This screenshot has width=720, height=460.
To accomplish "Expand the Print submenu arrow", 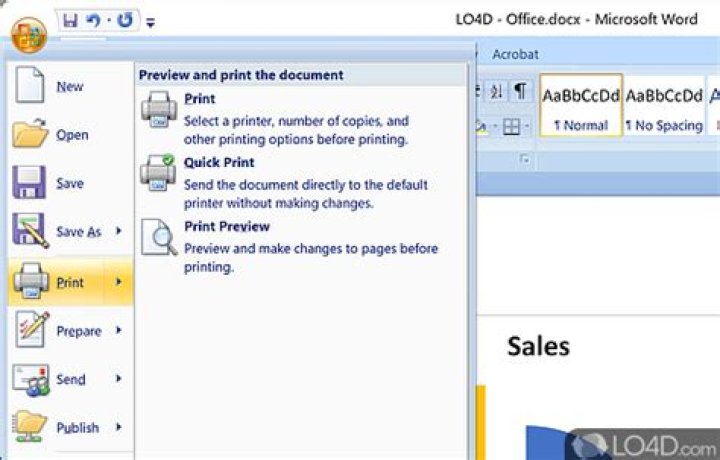I will (119, 281).
